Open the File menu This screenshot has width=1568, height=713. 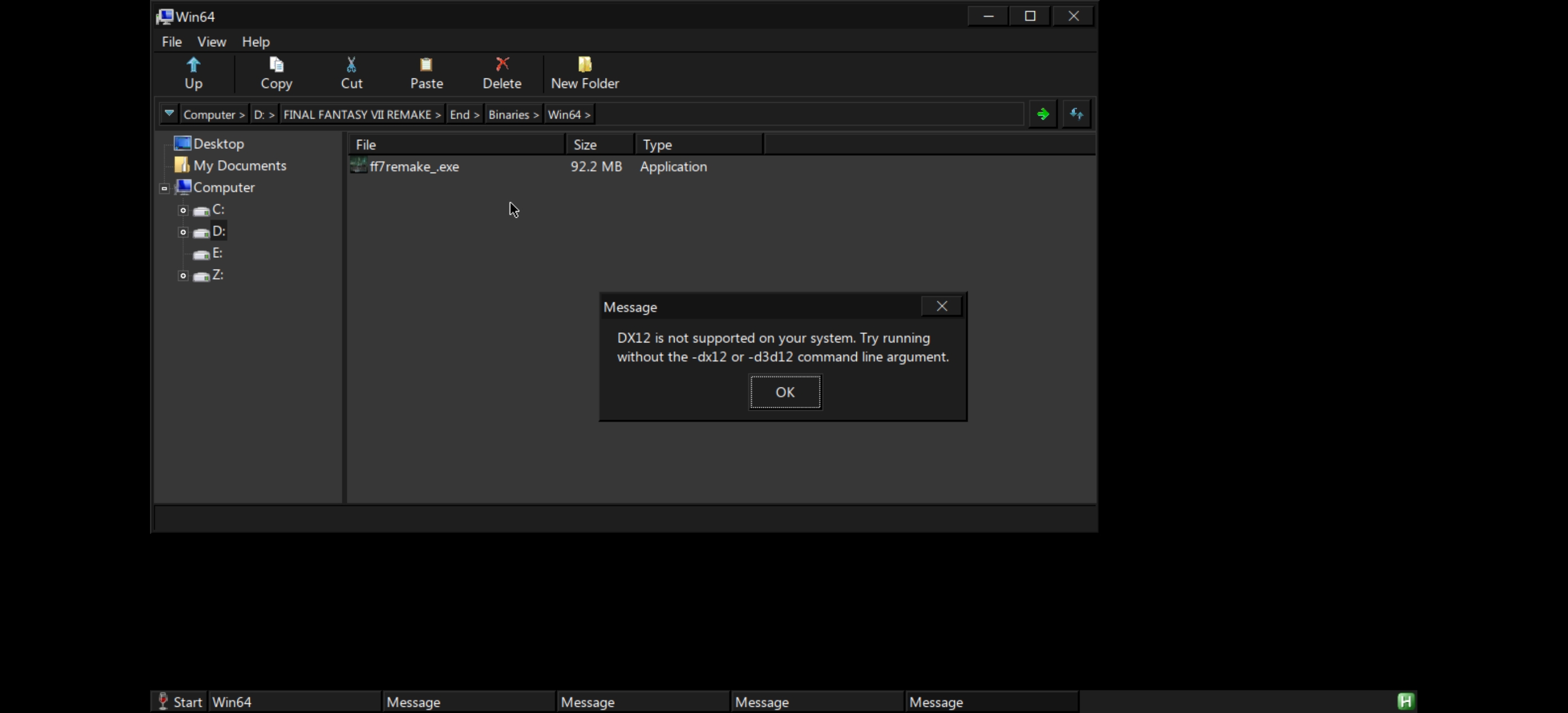(171, 42)
